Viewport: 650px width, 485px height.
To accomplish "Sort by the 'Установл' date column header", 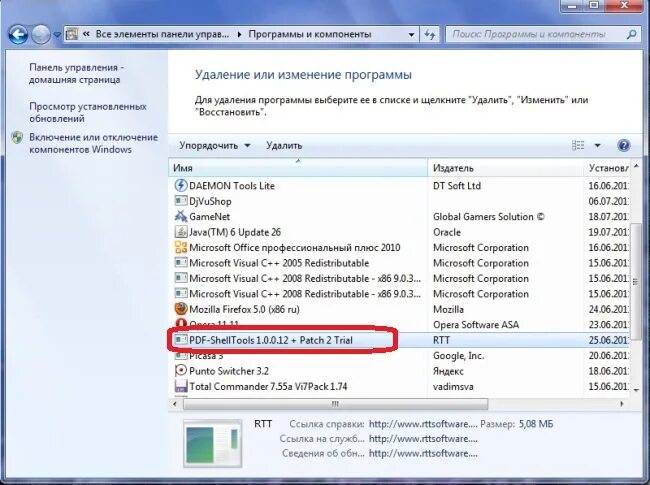I will pyautogui.click(x=607, y=168).
